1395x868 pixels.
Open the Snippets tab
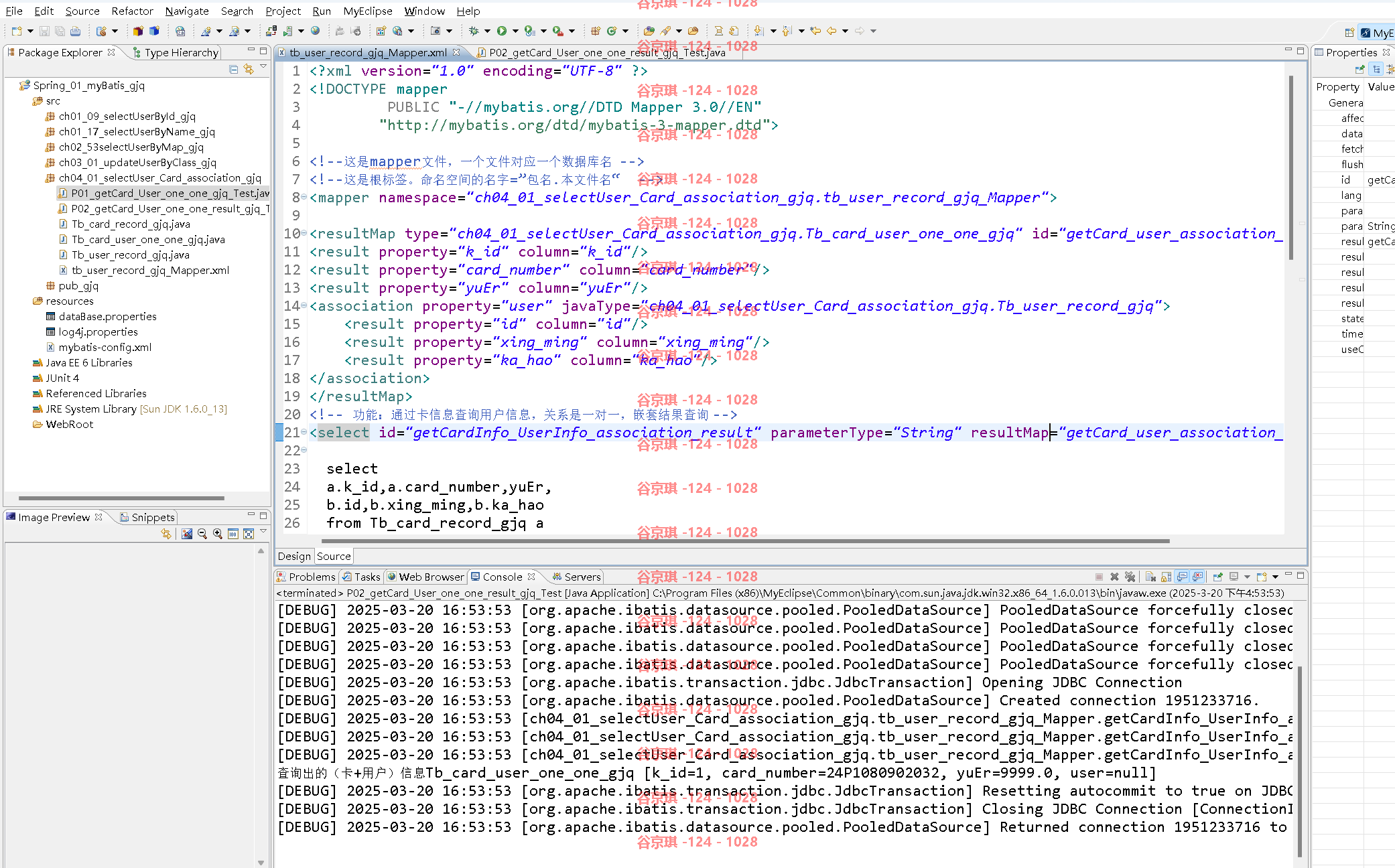click(147, 517)
